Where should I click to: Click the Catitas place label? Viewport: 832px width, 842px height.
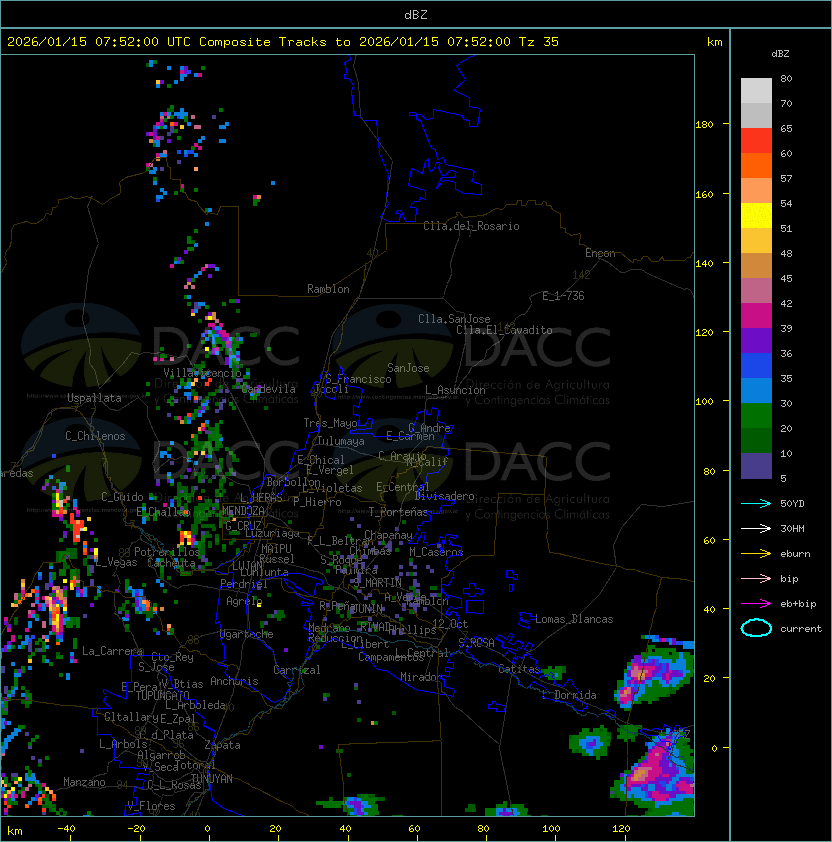coord(519,669)
